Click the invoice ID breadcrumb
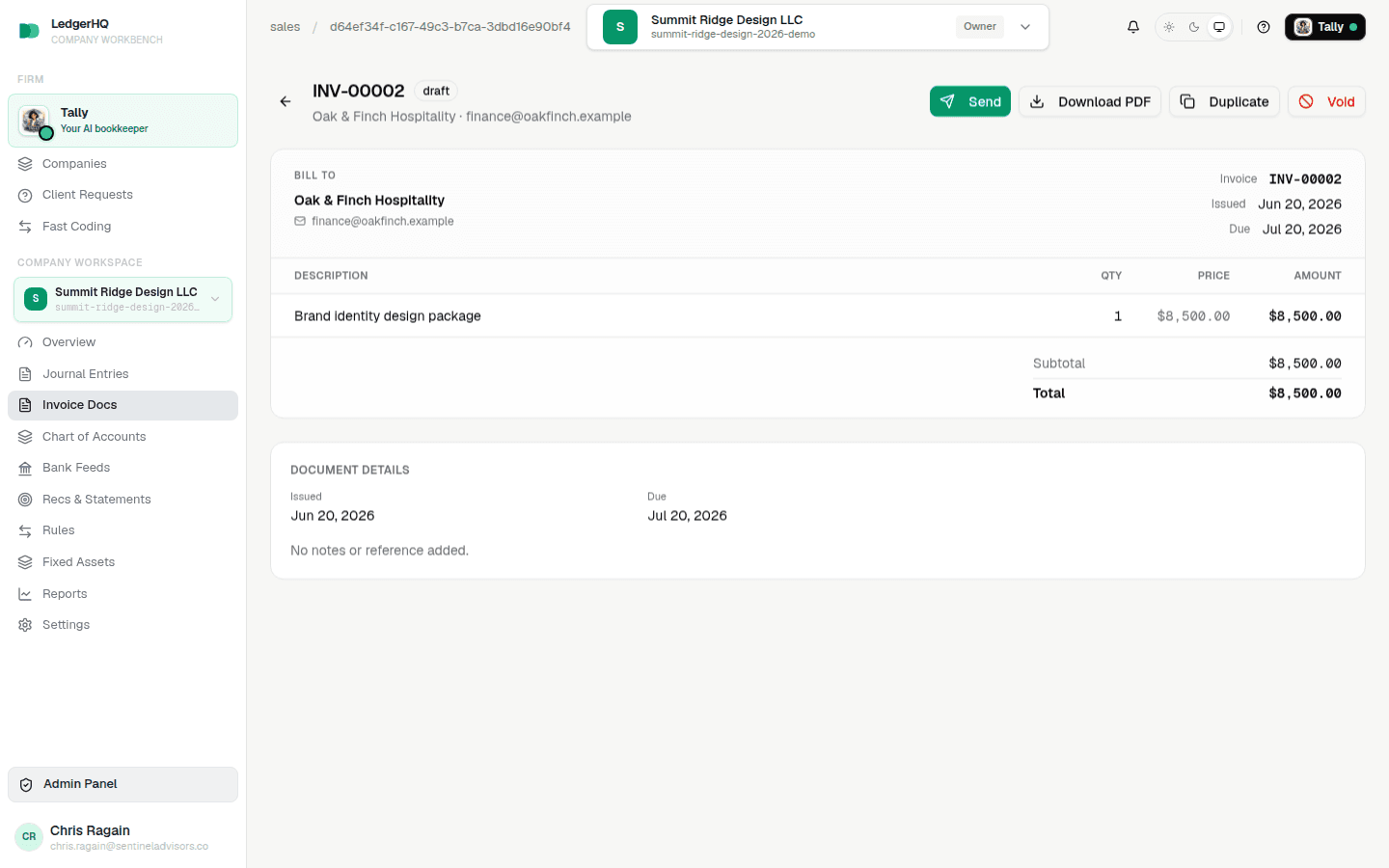The image size is (1389, 868). pyautogui.click(x=450, y=27)
